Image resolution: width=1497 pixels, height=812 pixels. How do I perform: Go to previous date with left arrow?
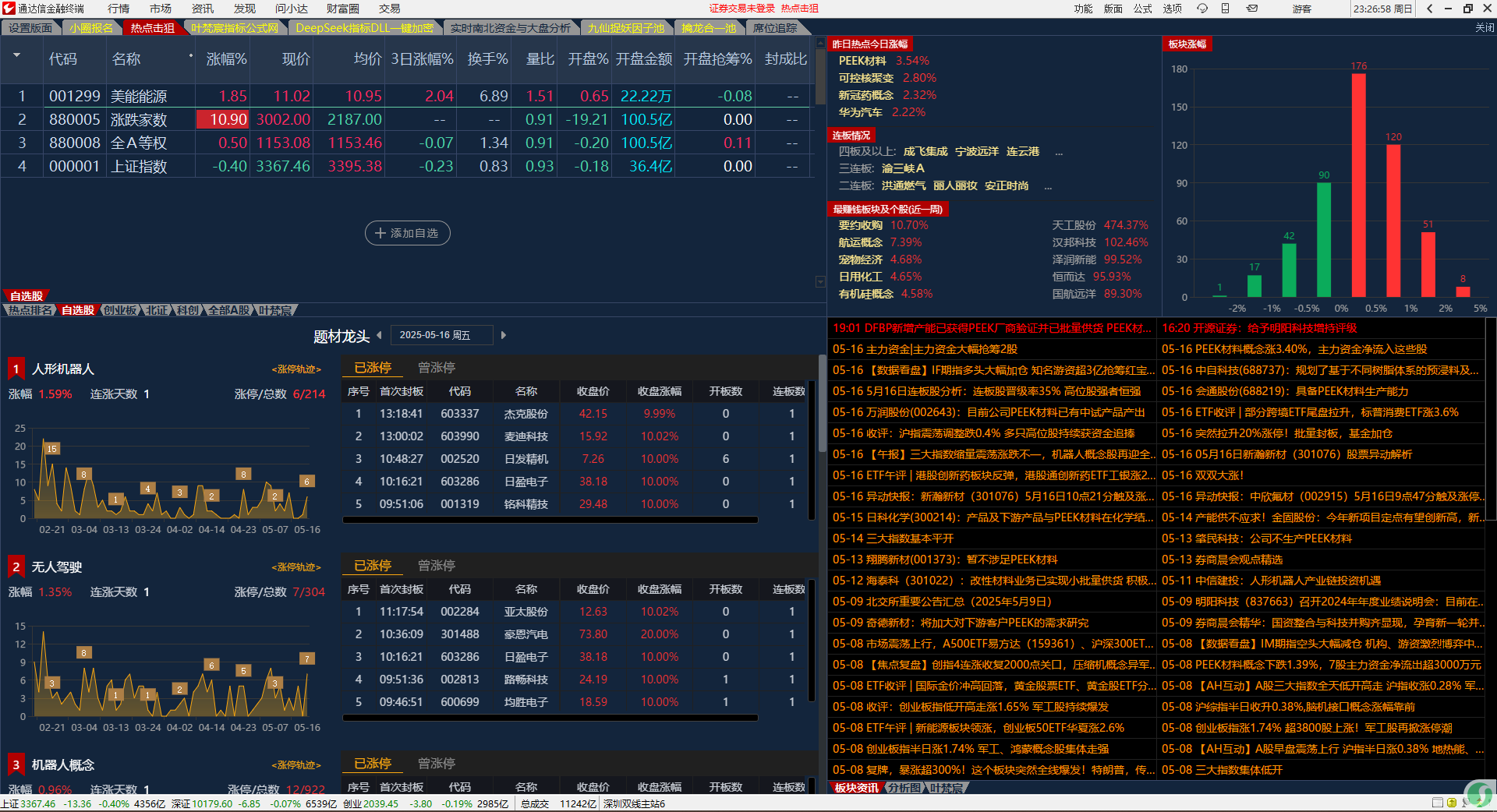[379, 335]
